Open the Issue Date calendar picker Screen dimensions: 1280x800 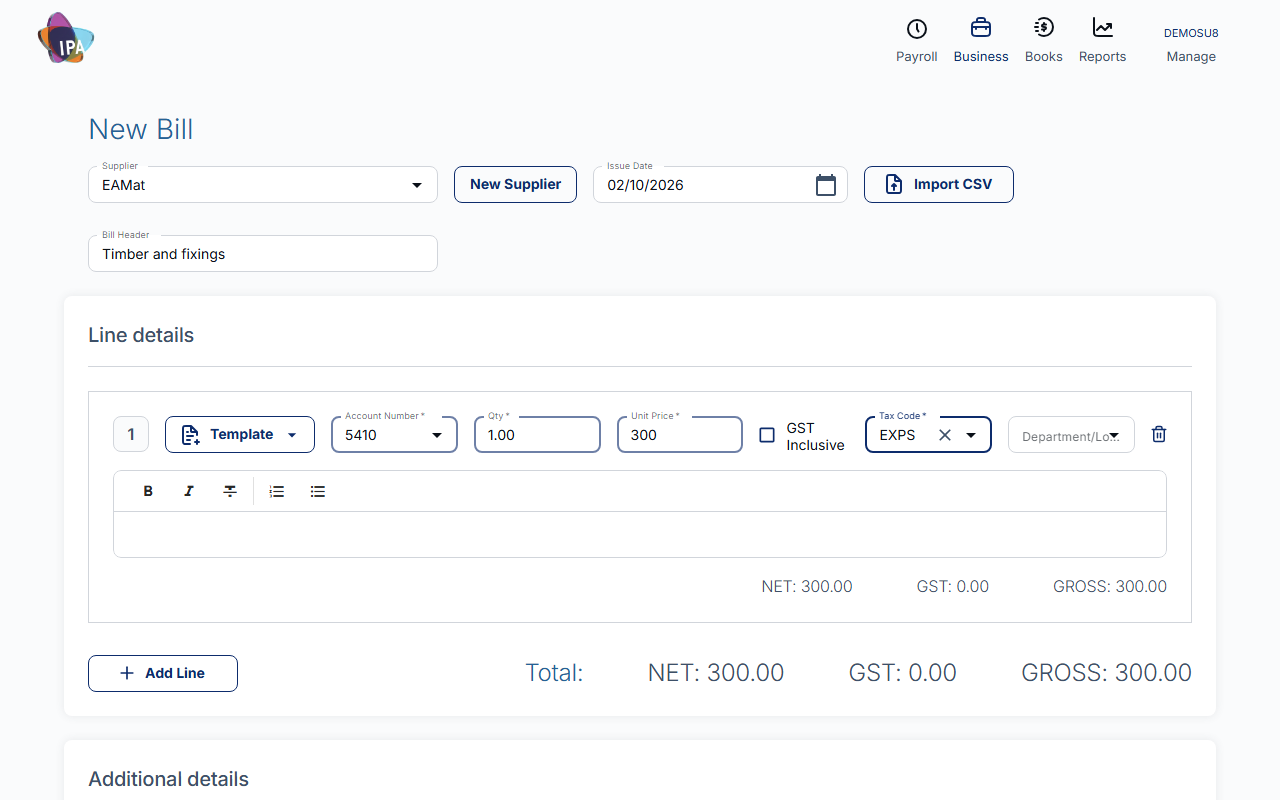tap(826, 185)
